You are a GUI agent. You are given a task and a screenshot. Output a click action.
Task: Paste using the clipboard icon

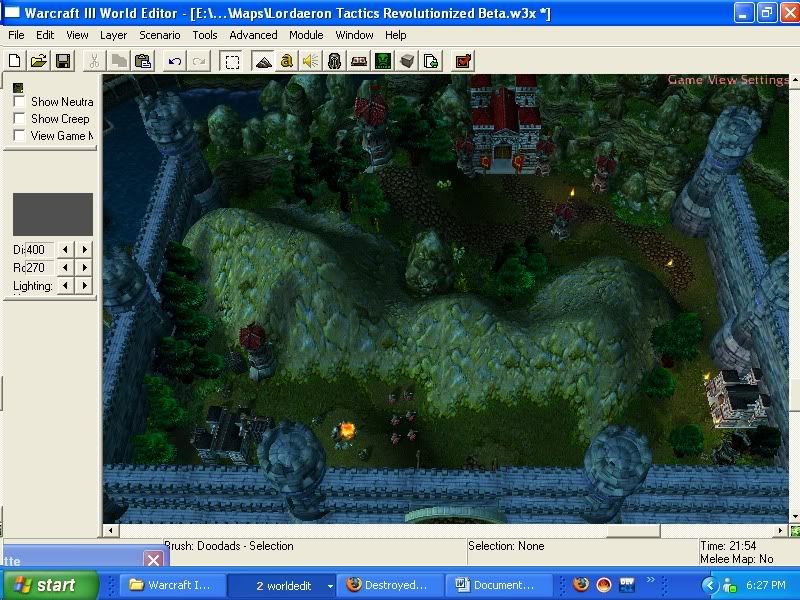click(143, 61)
